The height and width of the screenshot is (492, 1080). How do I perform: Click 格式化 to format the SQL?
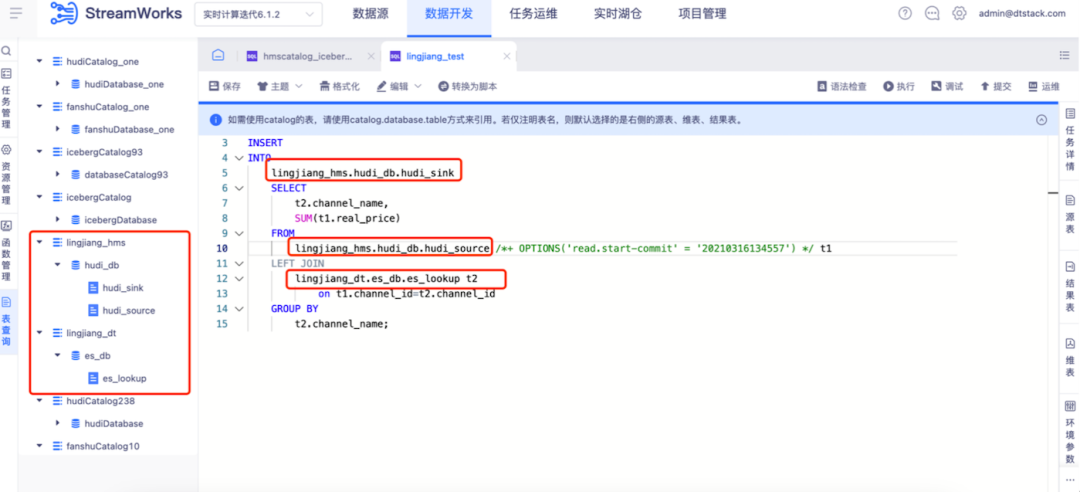340,86
